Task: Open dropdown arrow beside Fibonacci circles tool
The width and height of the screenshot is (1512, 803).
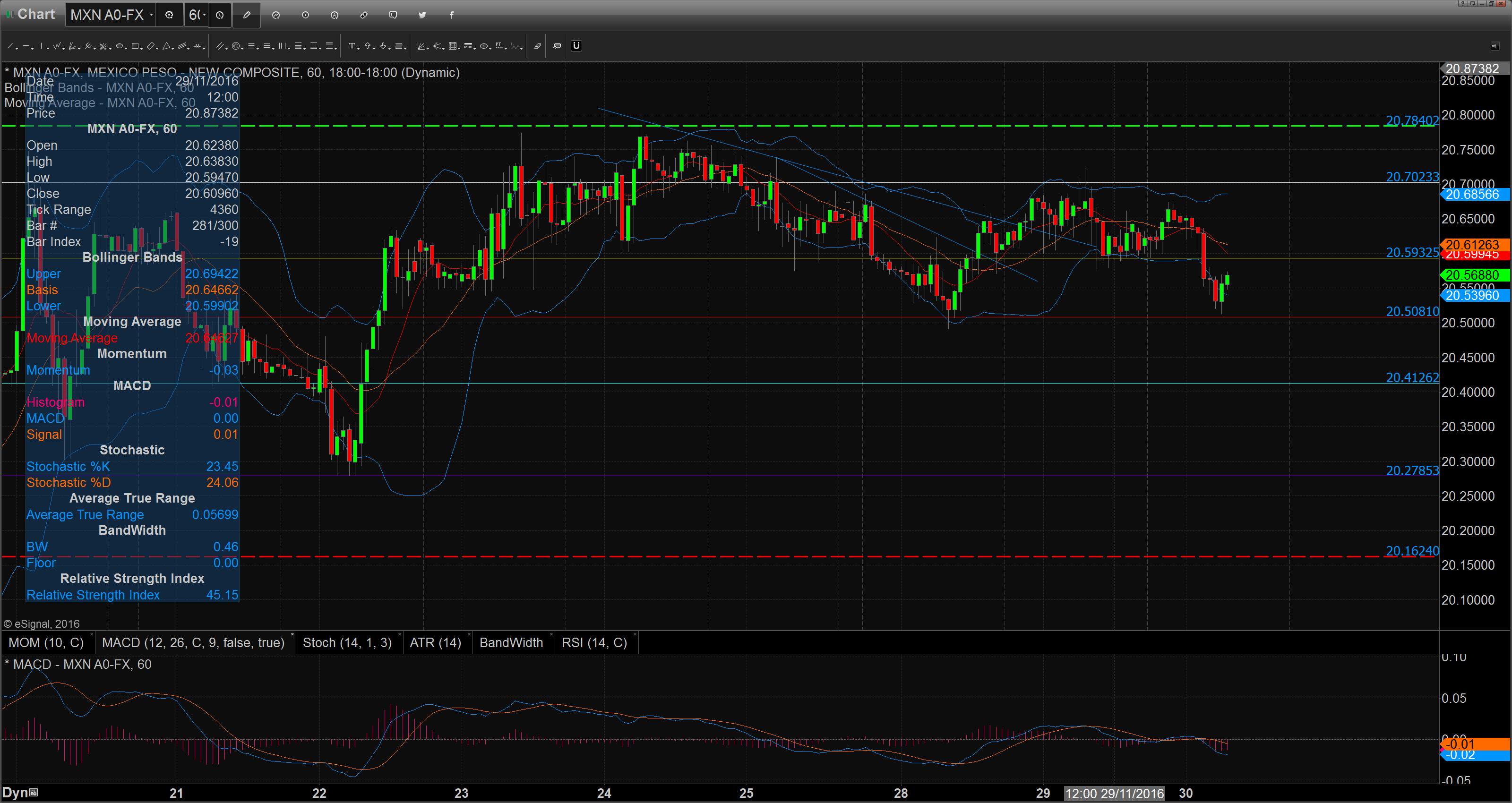Action: 242,48
